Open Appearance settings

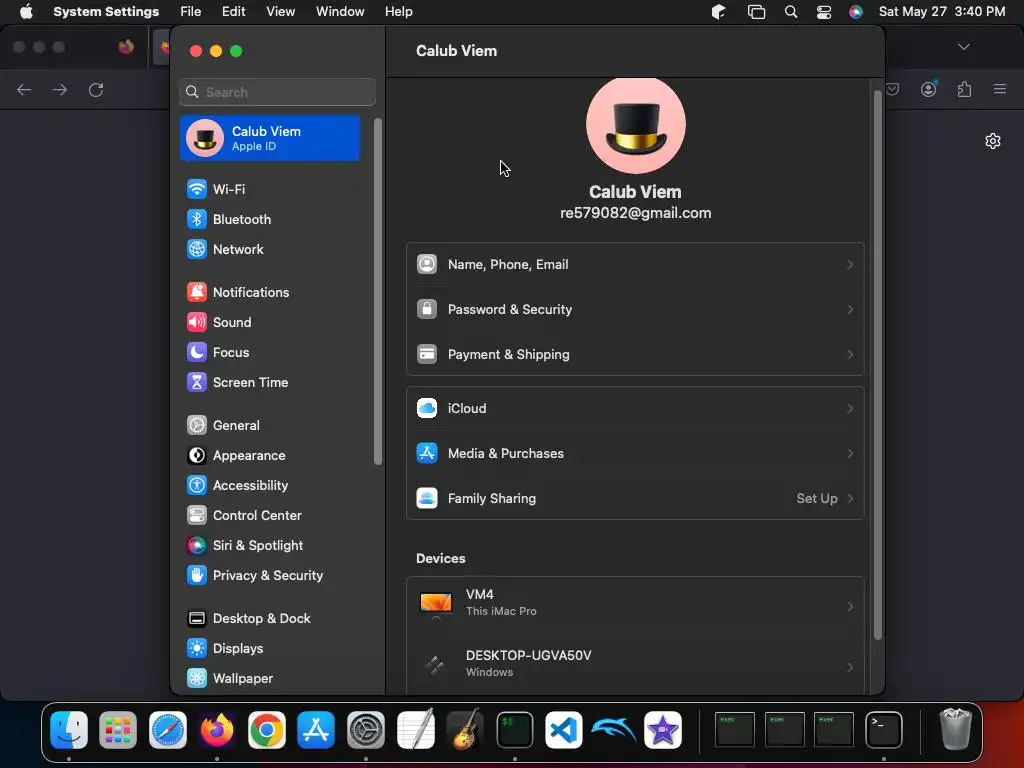click(x=270, y=456)
